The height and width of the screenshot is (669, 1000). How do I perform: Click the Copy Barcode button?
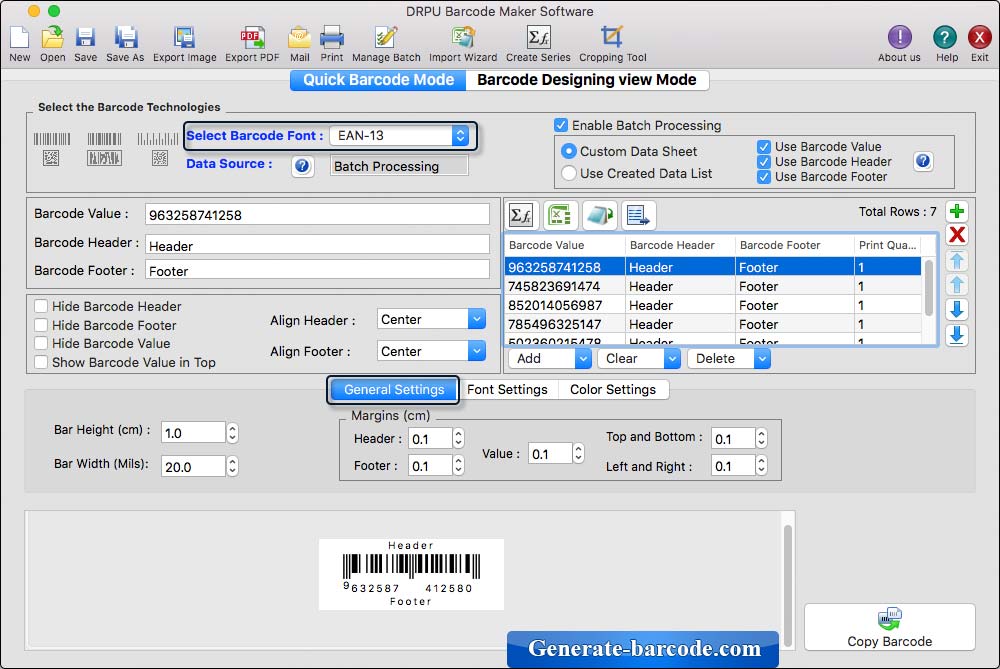pyautogui.click(x=890, y=627)
